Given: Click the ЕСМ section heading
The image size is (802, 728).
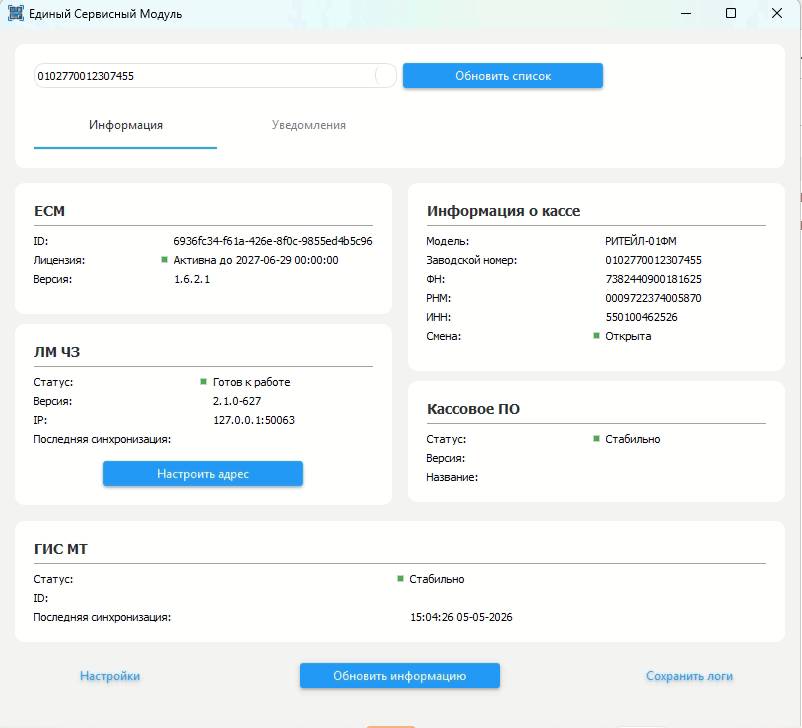Looking at the screenshot, I should tap(50, 211).
